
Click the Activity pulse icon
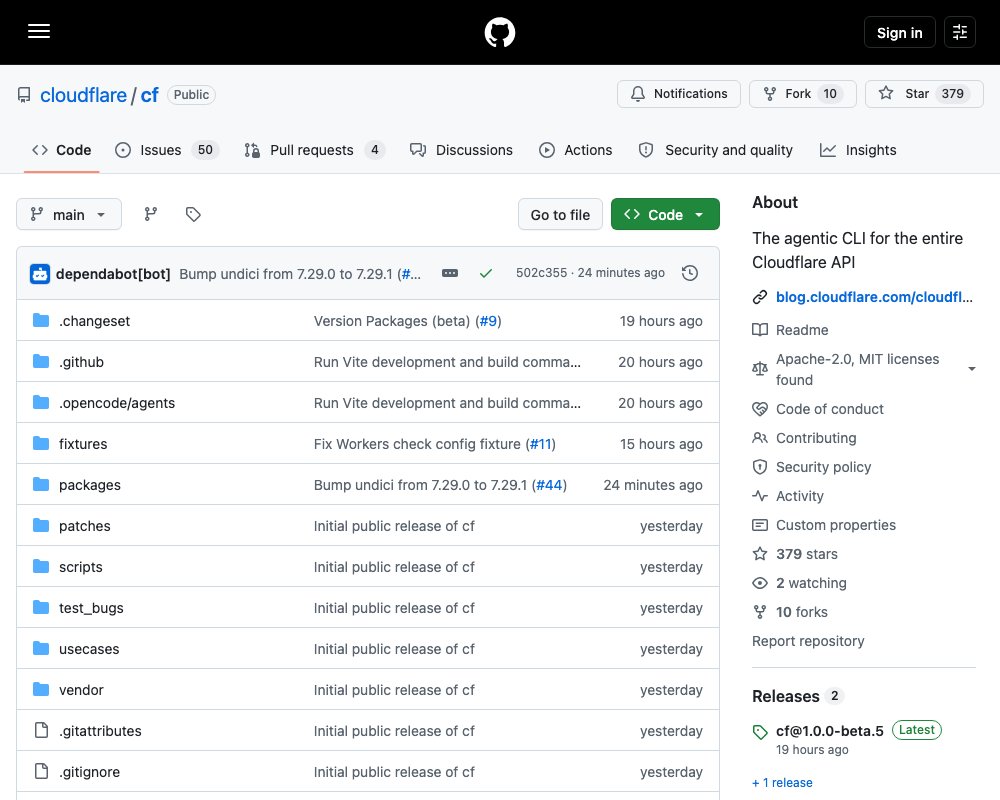click(760, 496)
